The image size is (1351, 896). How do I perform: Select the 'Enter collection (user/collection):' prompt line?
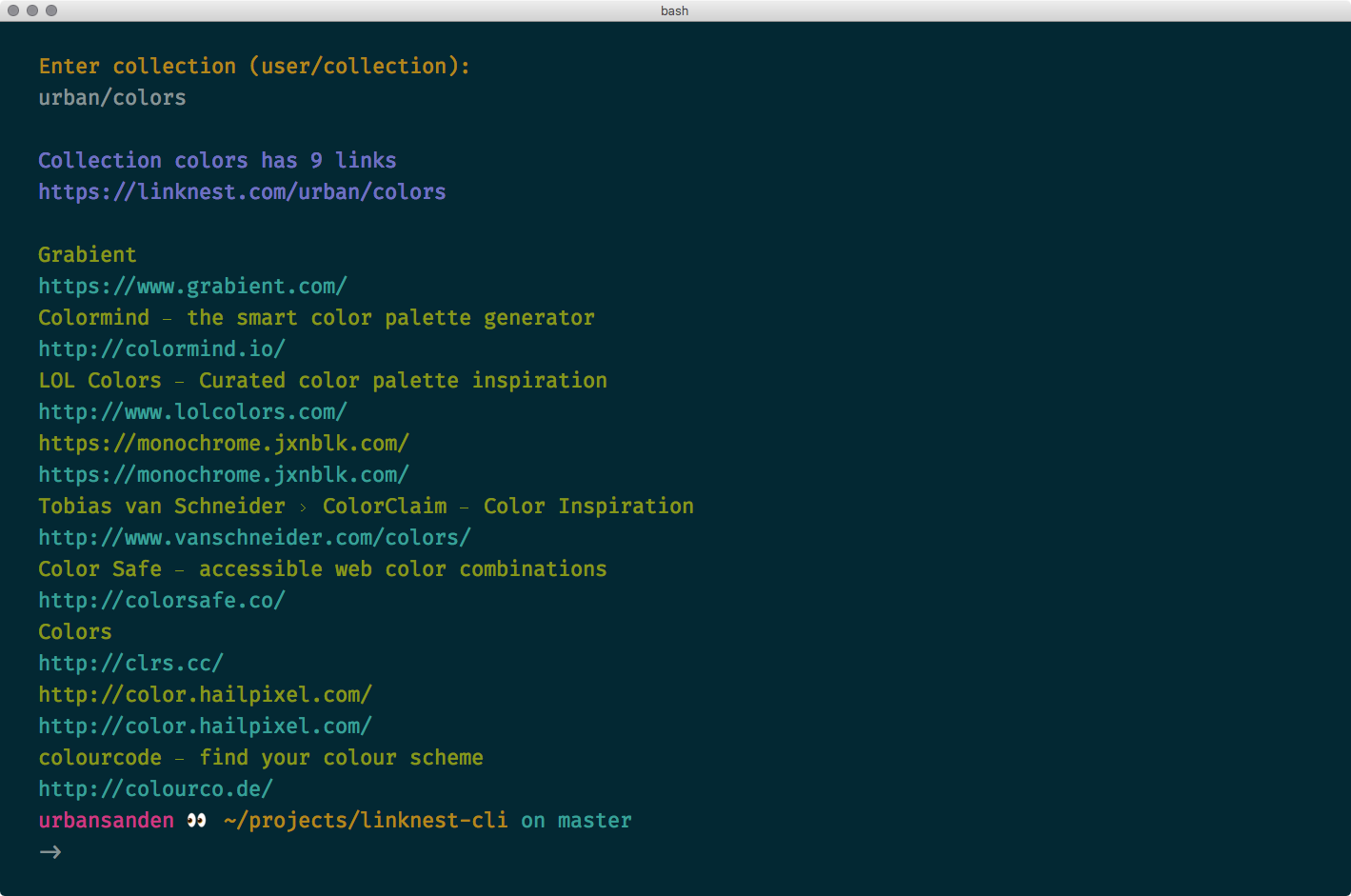tap(254, 66)
